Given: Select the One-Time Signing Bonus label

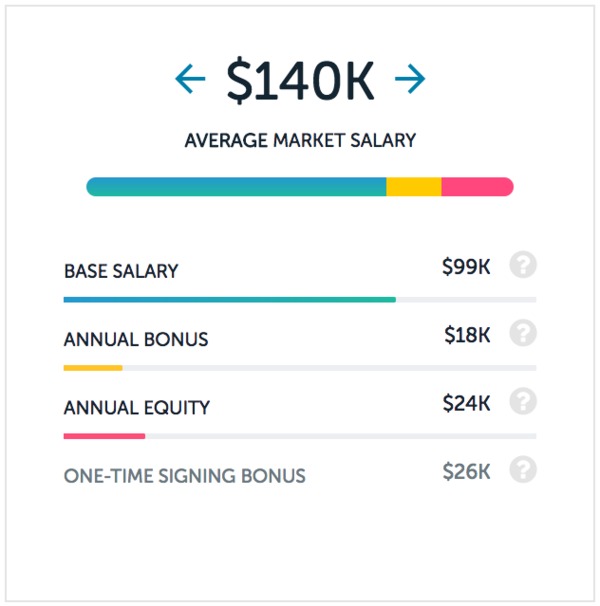Looking at the screenshot, I should [185, 476].
